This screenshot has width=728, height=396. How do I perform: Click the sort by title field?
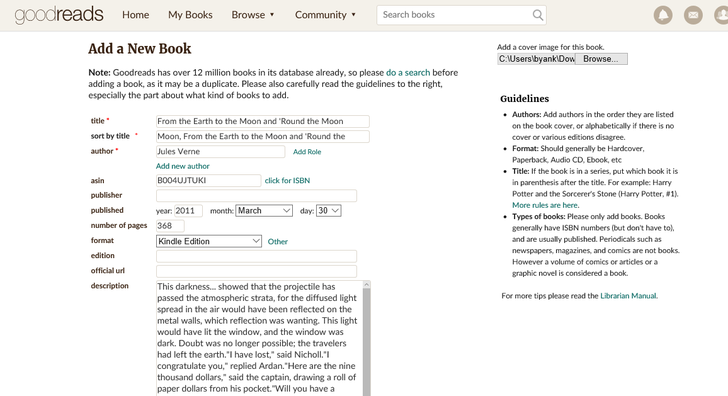(263, 136)
